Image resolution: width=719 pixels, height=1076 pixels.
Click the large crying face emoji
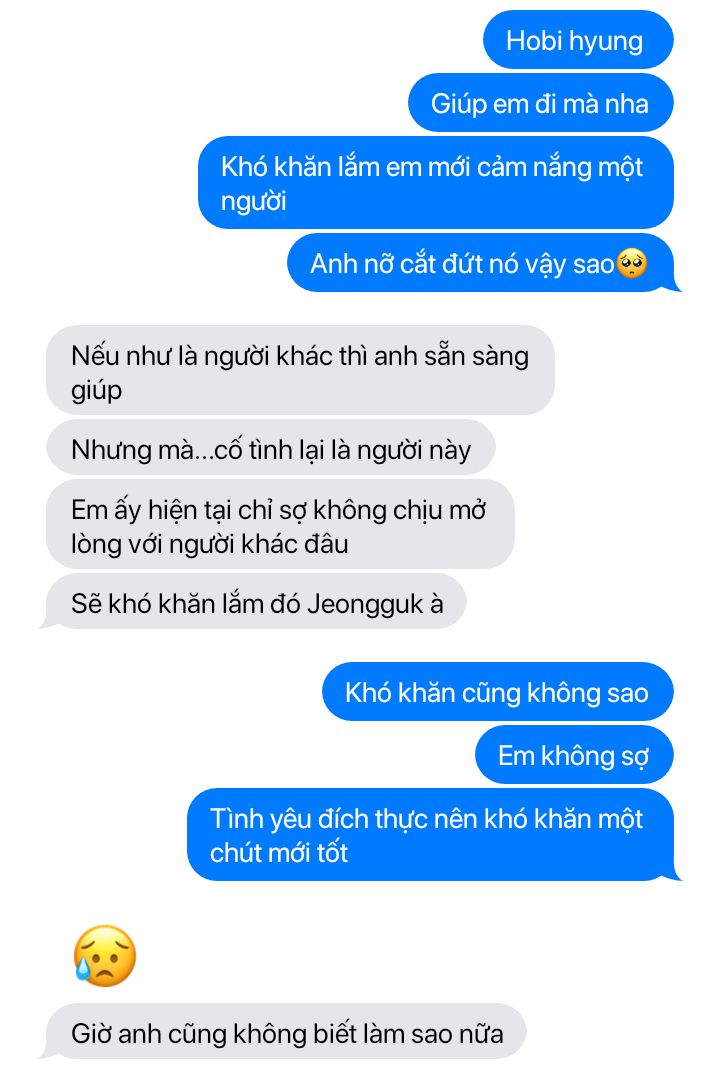tap(105, 956)
